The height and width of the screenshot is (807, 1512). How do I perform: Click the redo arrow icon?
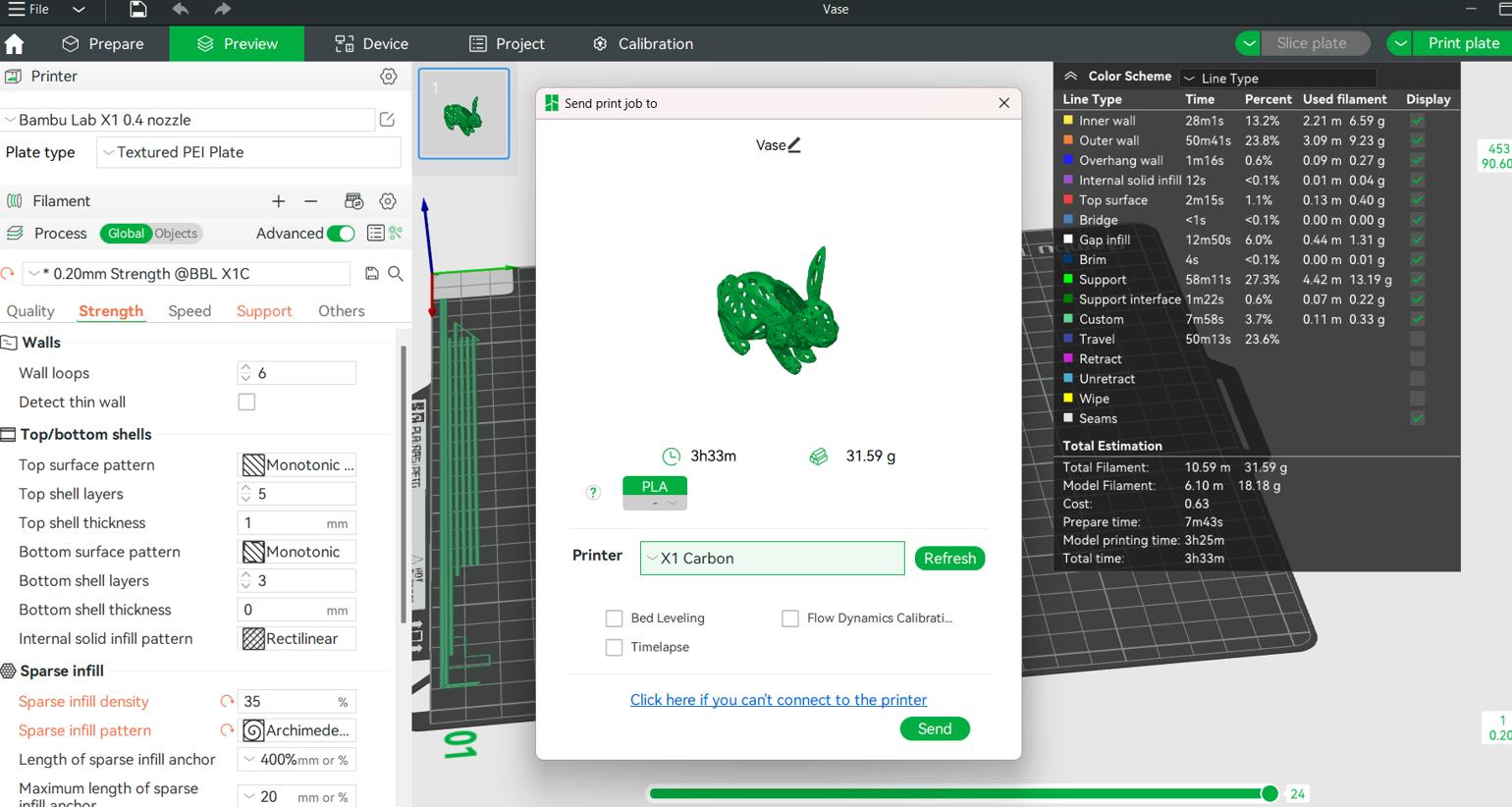223,10
